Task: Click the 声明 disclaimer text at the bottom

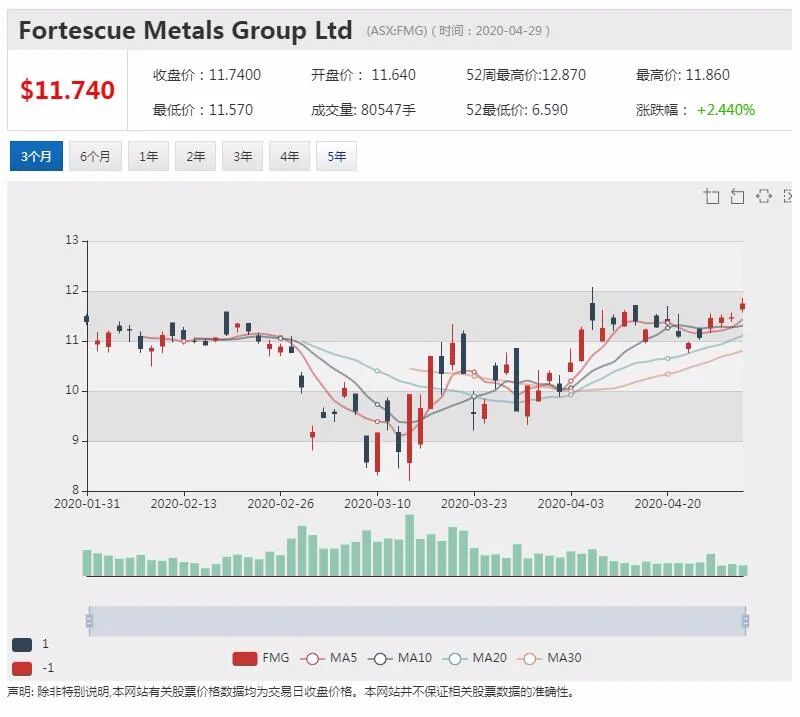Action: 291,693
